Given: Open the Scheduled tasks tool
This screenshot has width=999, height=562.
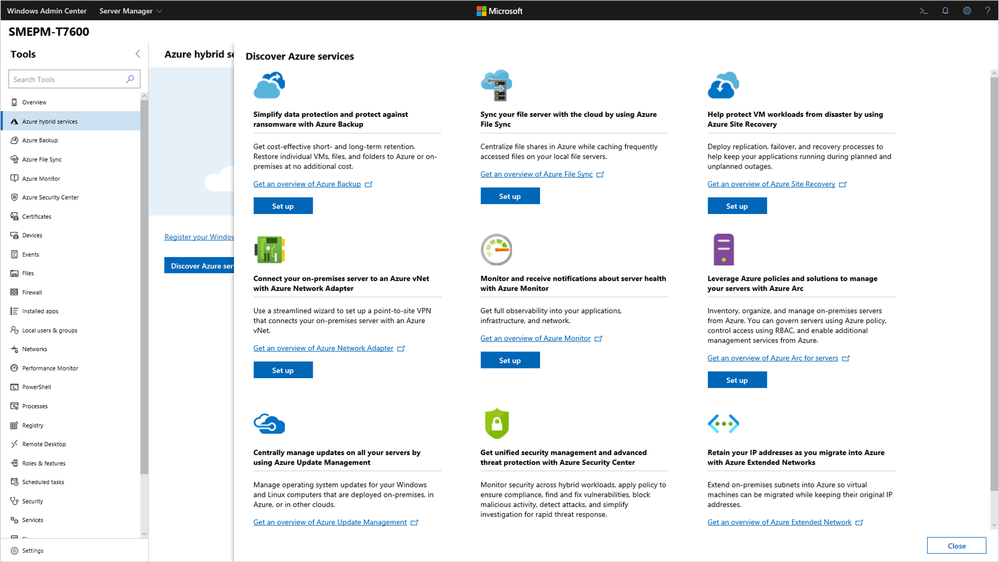Looking at the screenshot, I should pyautogui.click(x=71, y=482).
